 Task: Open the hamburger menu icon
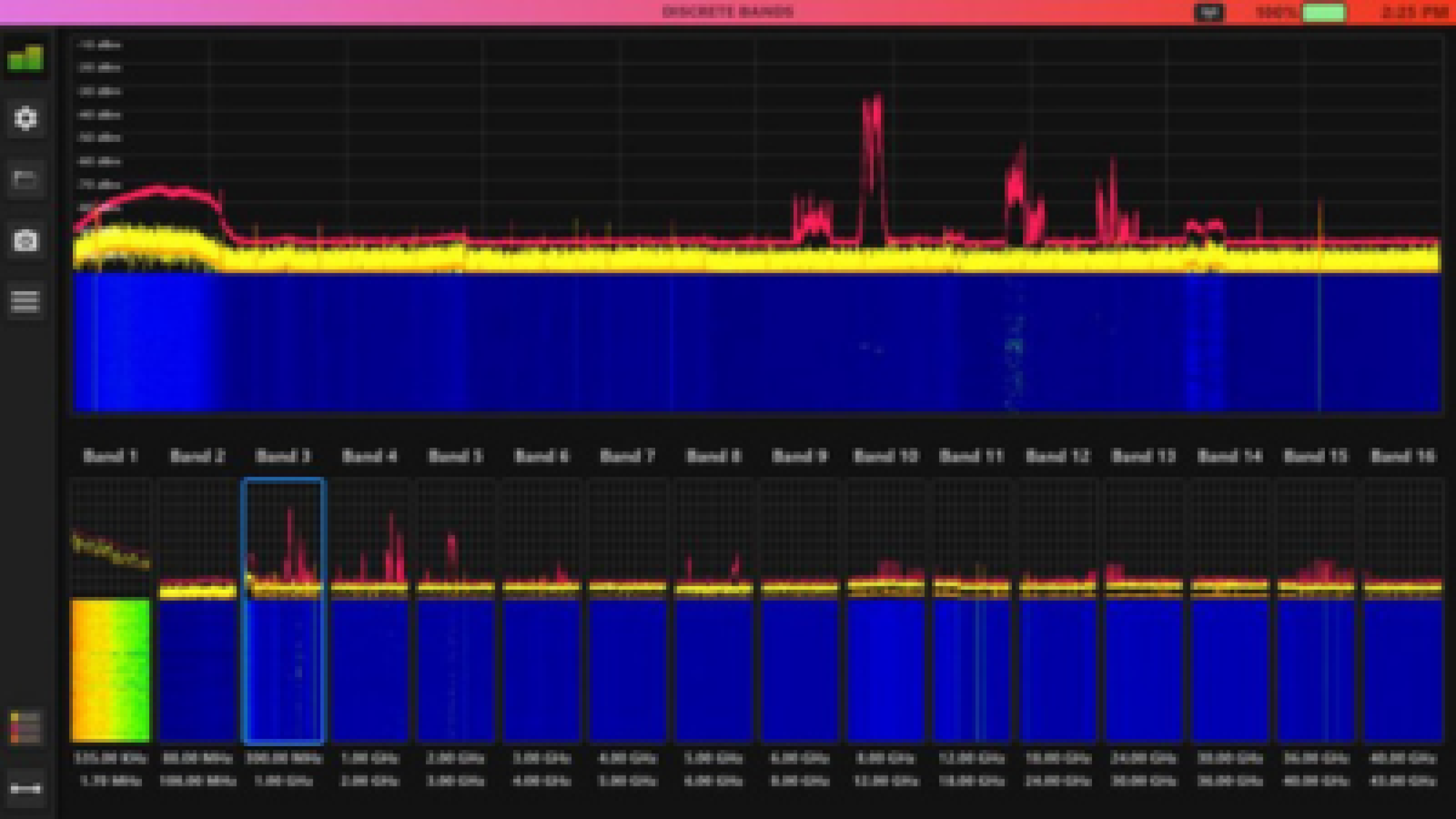(25, 301)
